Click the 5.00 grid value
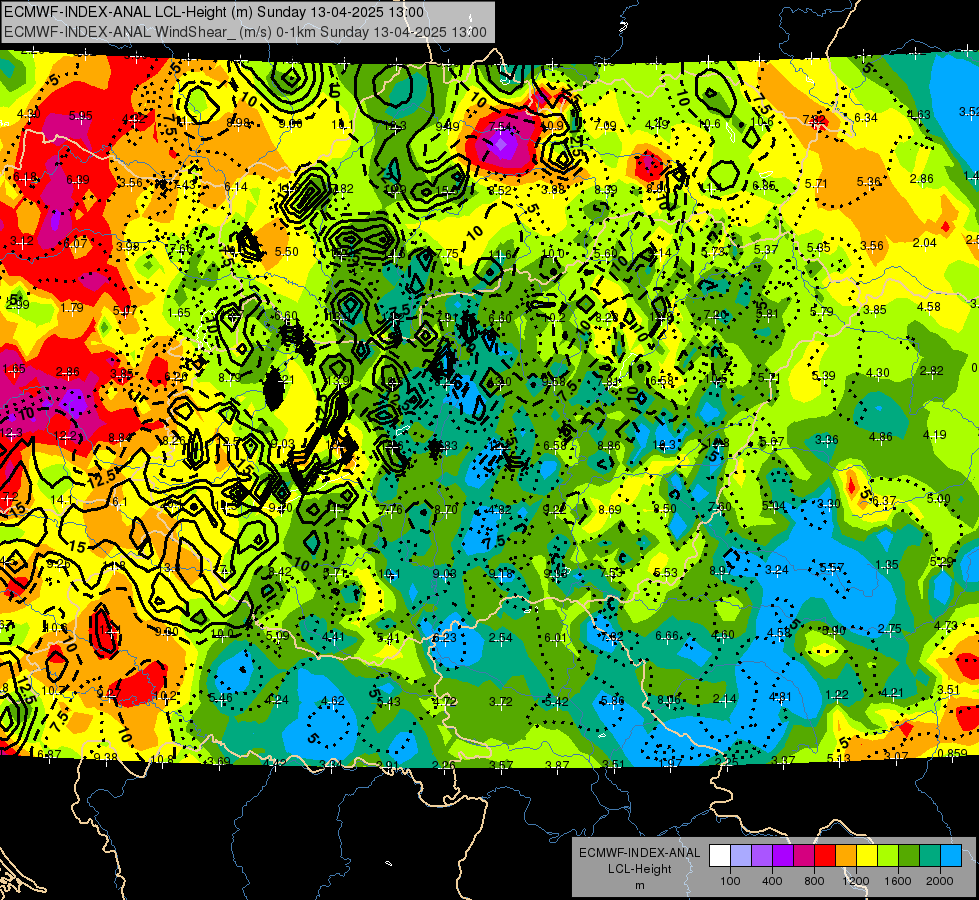Image resolution: width=979 pixels, height=900 pixels. point(938,498)
